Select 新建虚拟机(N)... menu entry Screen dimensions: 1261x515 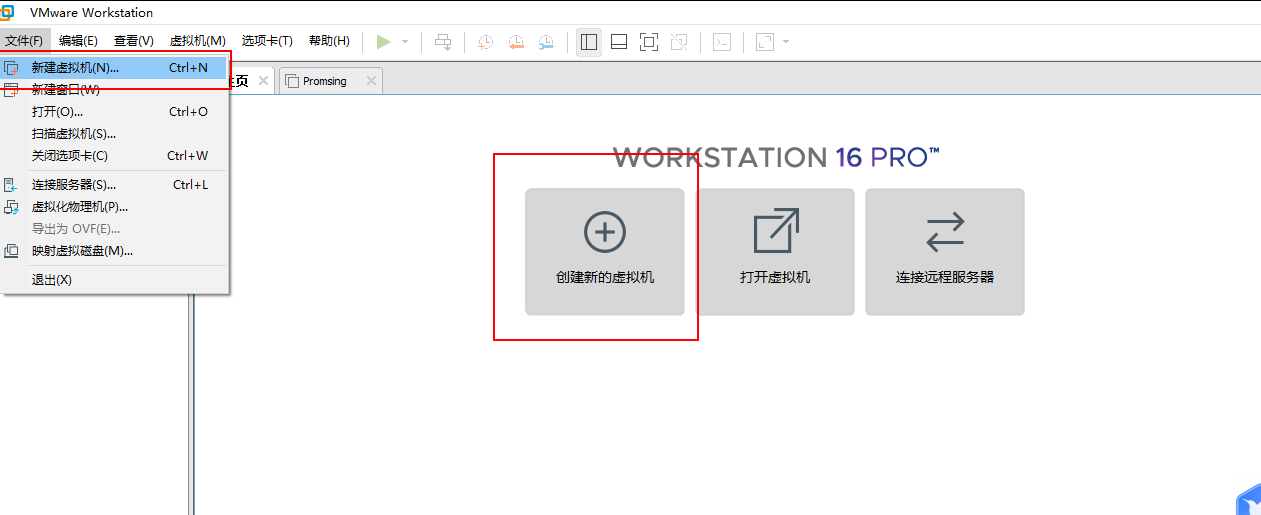[114, 68]
